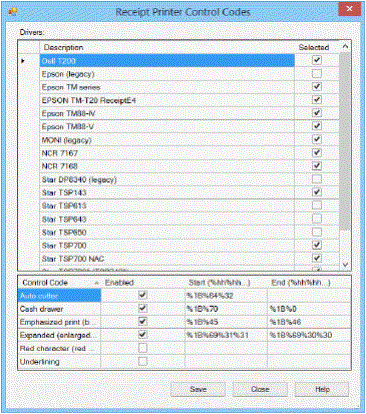This screenshot has height=414, width=366.
Task: Toggle Star TSP700 NAC Selected checkbox
Action: pyautogui.click(x=317, y=258)
